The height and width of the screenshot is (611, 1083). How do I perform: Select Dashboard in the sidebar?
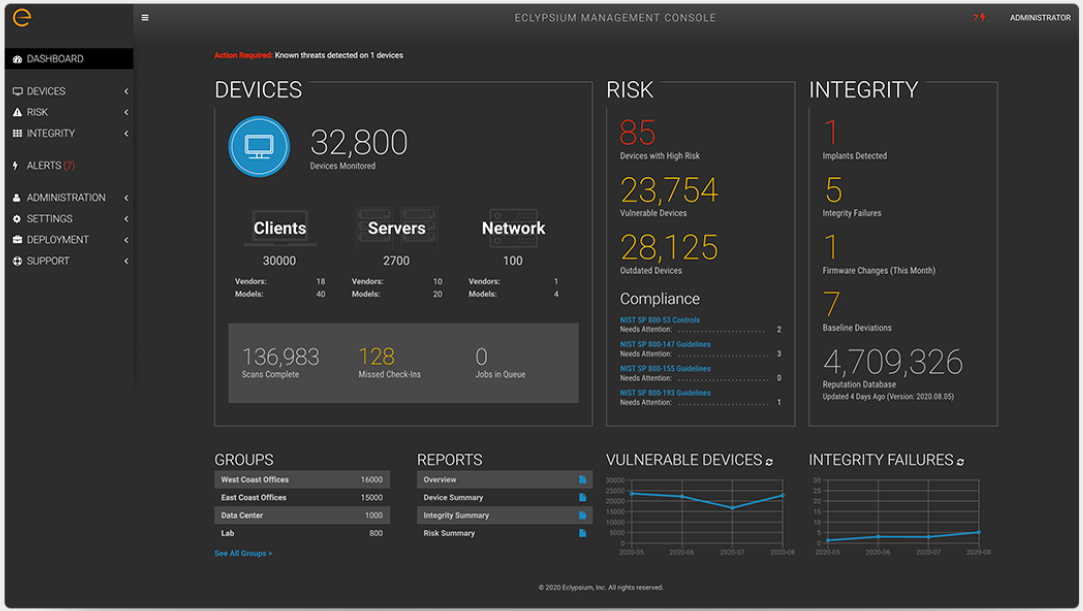click(x=69, y=59)
